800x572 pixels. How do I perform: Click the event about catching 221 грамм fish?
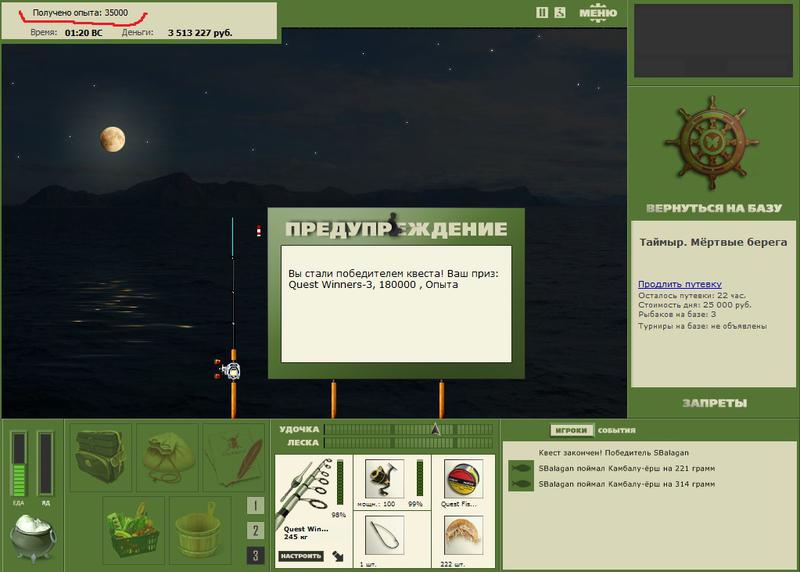[627, 468]
